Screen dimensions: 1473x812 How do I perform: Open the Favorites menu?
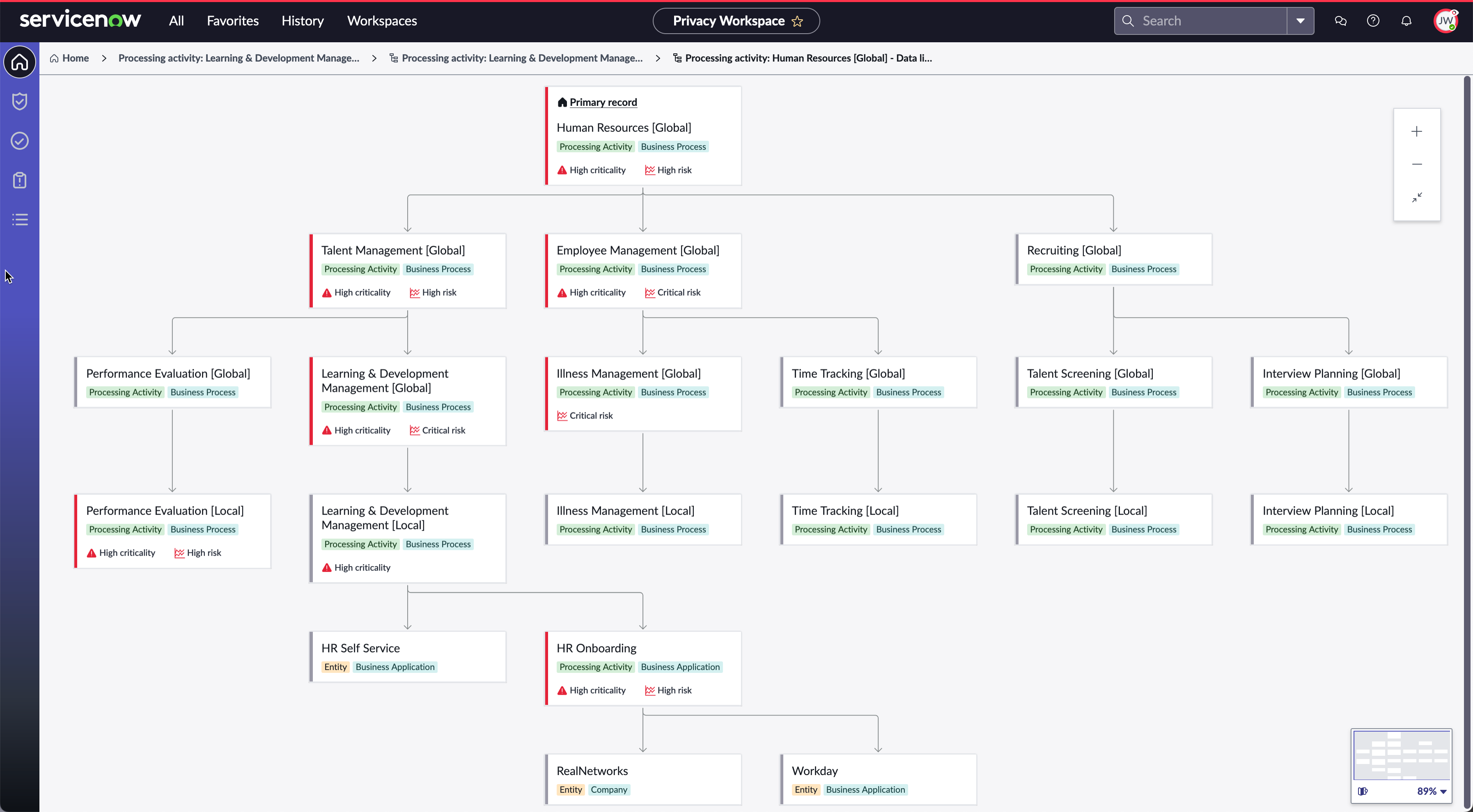(x=233, y=21)
